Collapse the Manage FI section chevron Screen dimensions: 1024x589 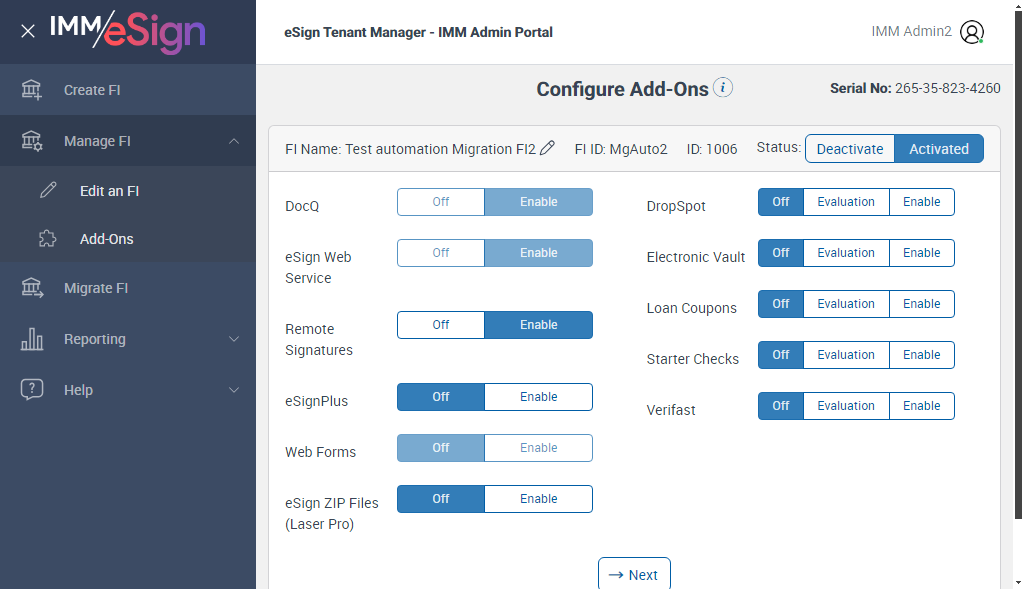(x=234, y=141)
